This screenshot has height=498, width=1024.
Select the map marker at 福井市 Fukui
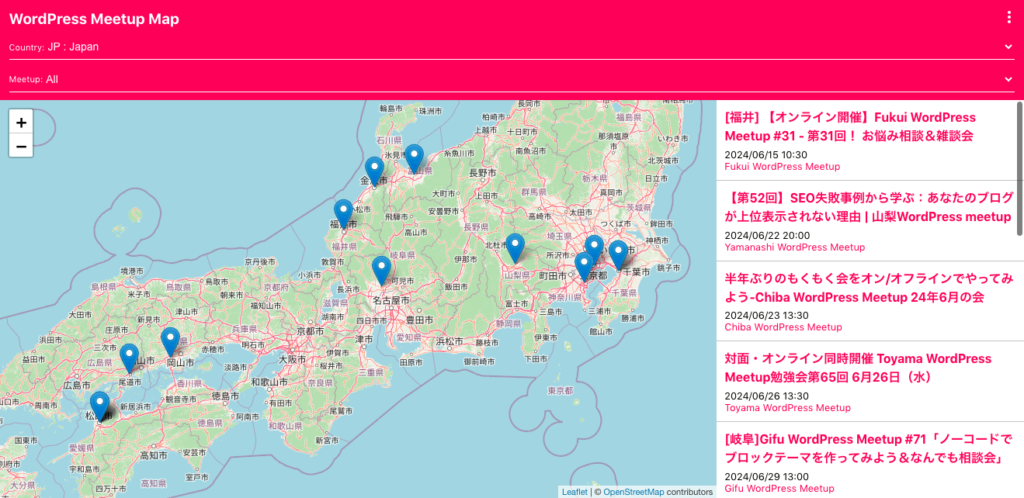pyautogui.click(x=343, y=213)
